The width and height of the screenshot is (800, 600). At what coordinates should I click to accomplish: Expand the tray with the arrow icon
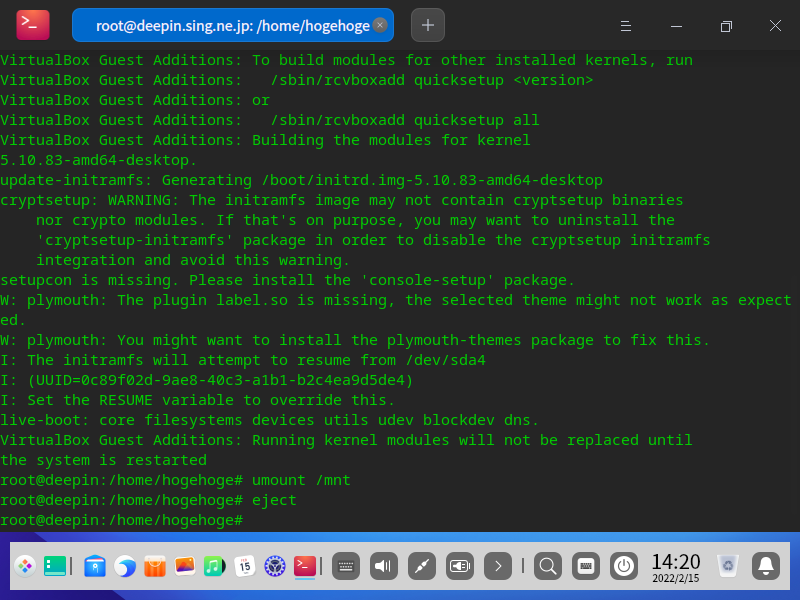[498, 566]
